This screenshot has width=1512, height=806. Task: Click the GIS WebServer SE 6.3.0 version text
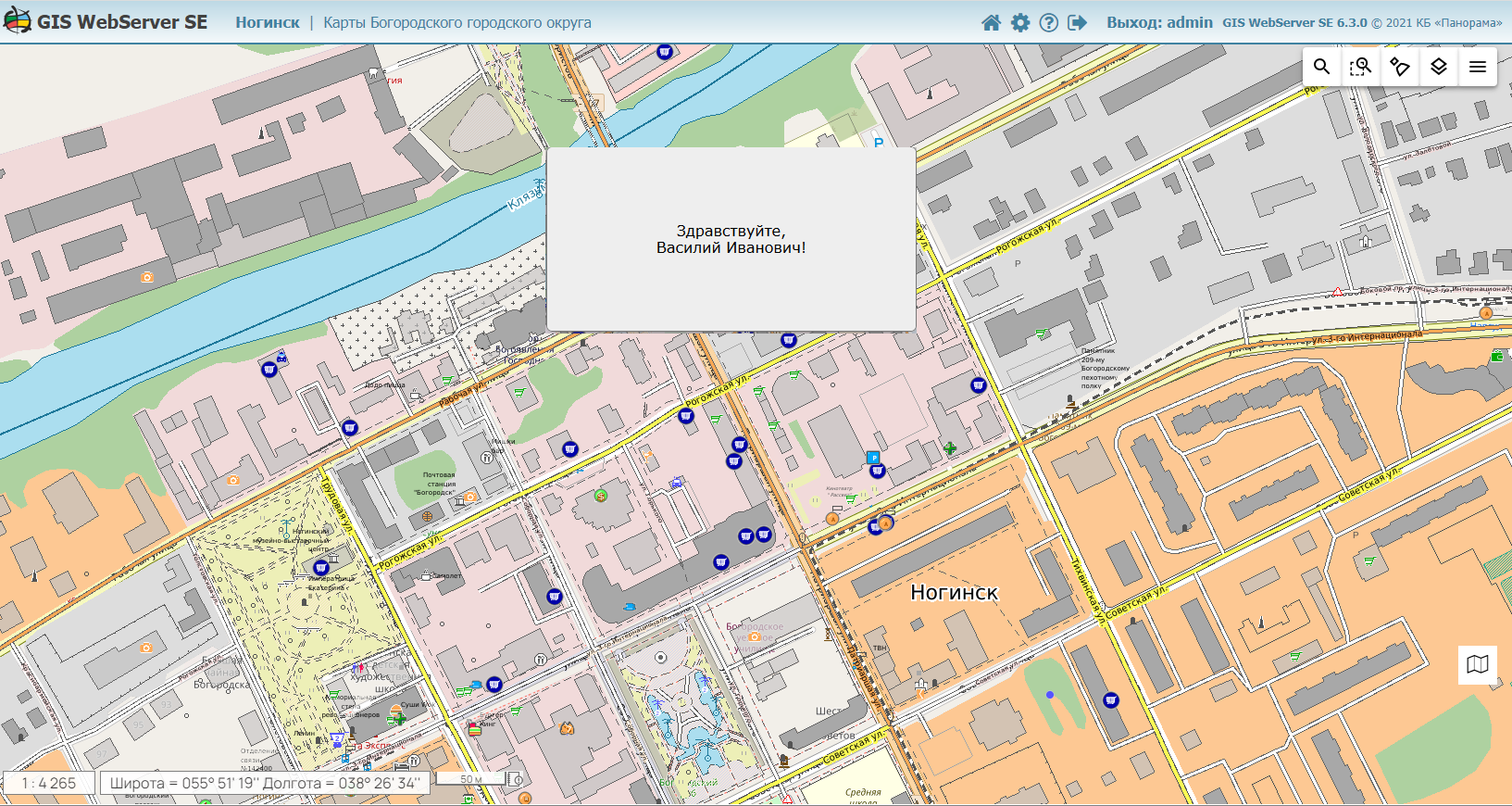pos(1294,22)
